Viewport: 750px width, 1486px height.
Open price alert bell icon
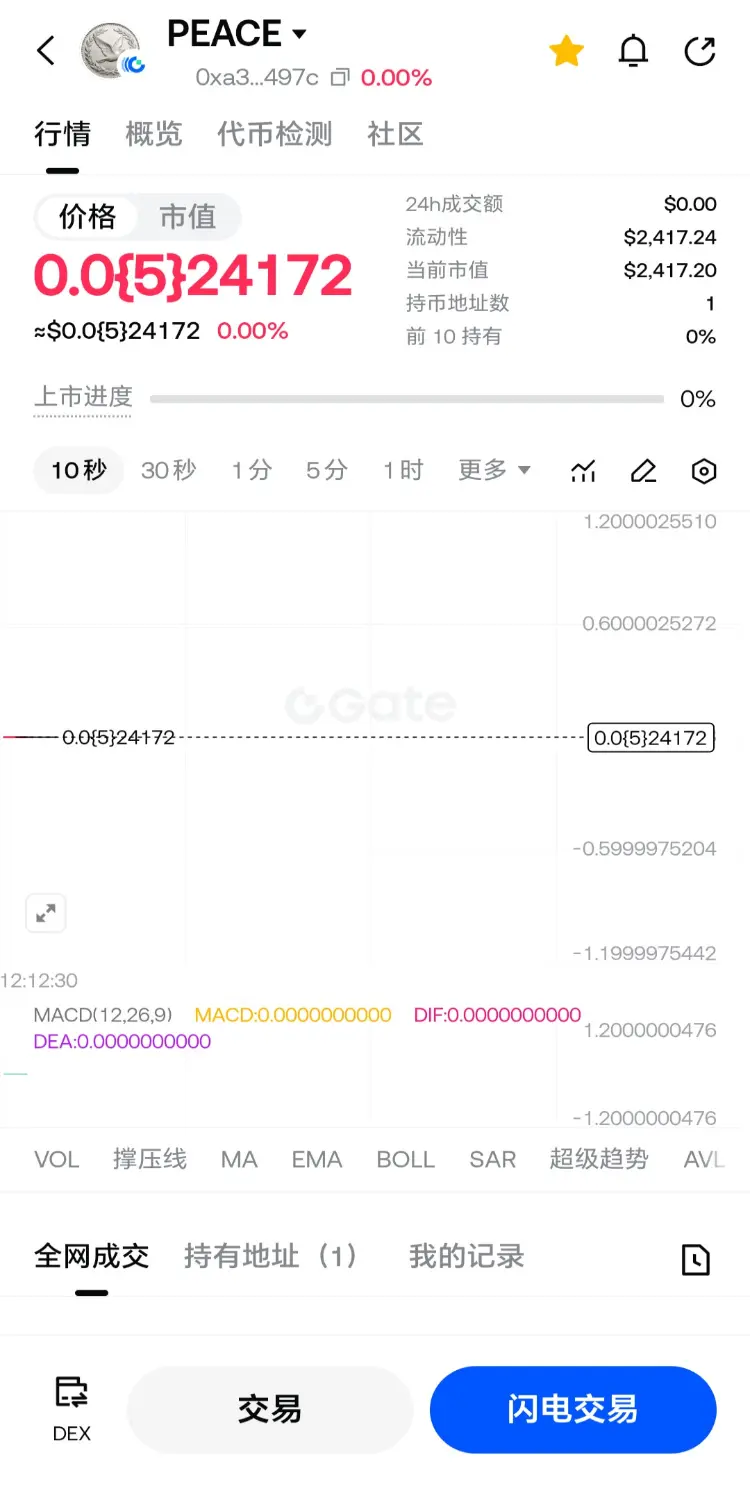[x=633, y=51]
